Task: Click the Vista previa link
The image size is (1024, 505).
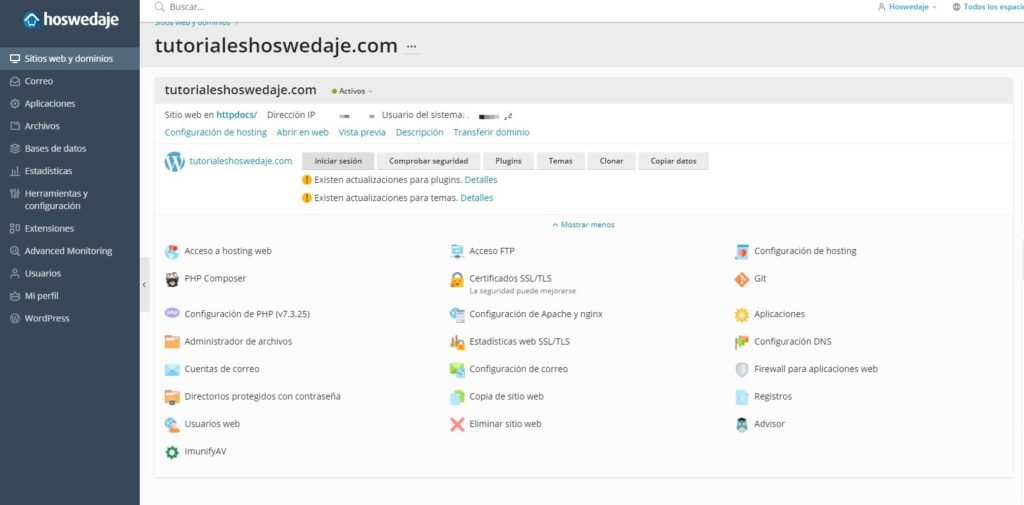Action: click(362, 133)
